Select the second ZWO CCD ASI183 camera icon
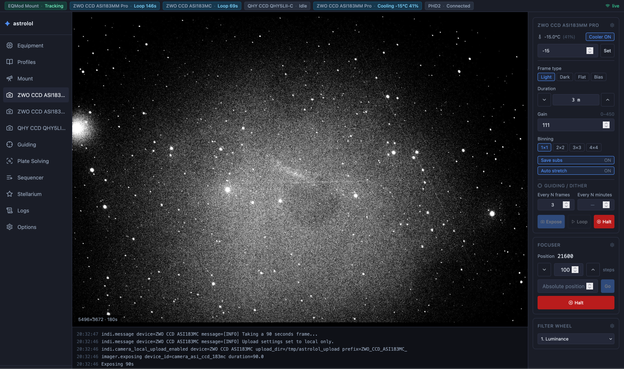This screenshot has width=624, height=369. click(10, 111)
